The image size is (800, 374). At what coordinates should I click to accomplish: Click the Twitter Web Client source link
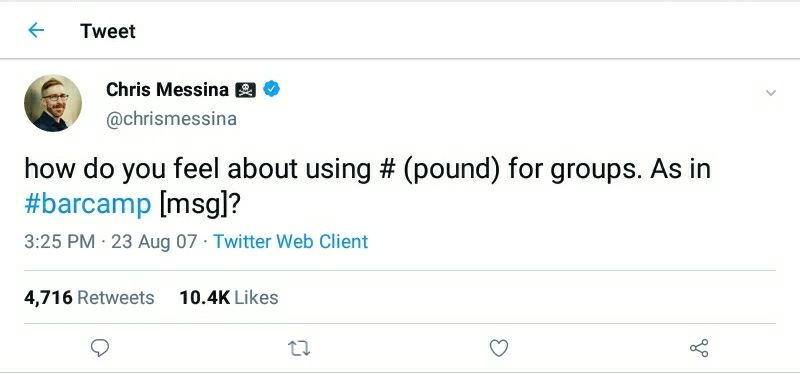point(290,241)
